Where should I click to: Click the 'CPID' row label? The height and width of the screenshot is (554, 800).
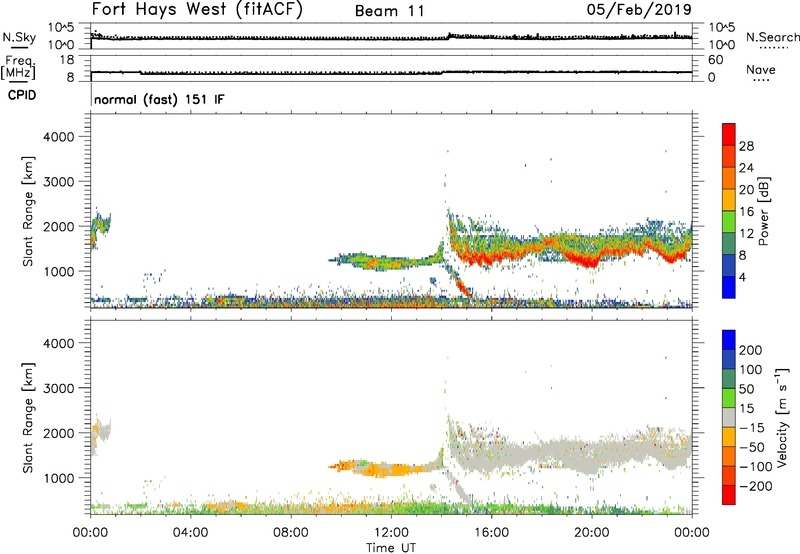pyautogui.click(x=22, y=95)
